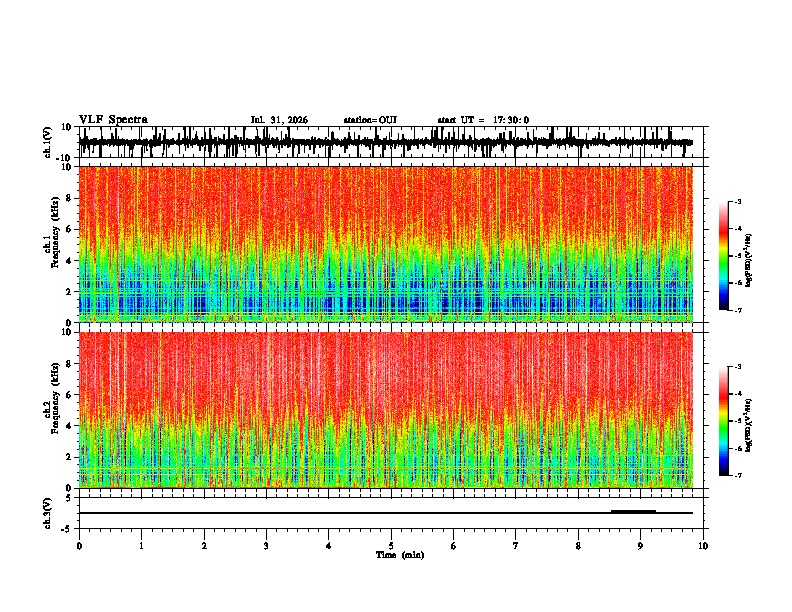Click the time axis tick label '6'
Viewport: 792px width, 612px height.
tap(454, 546)
